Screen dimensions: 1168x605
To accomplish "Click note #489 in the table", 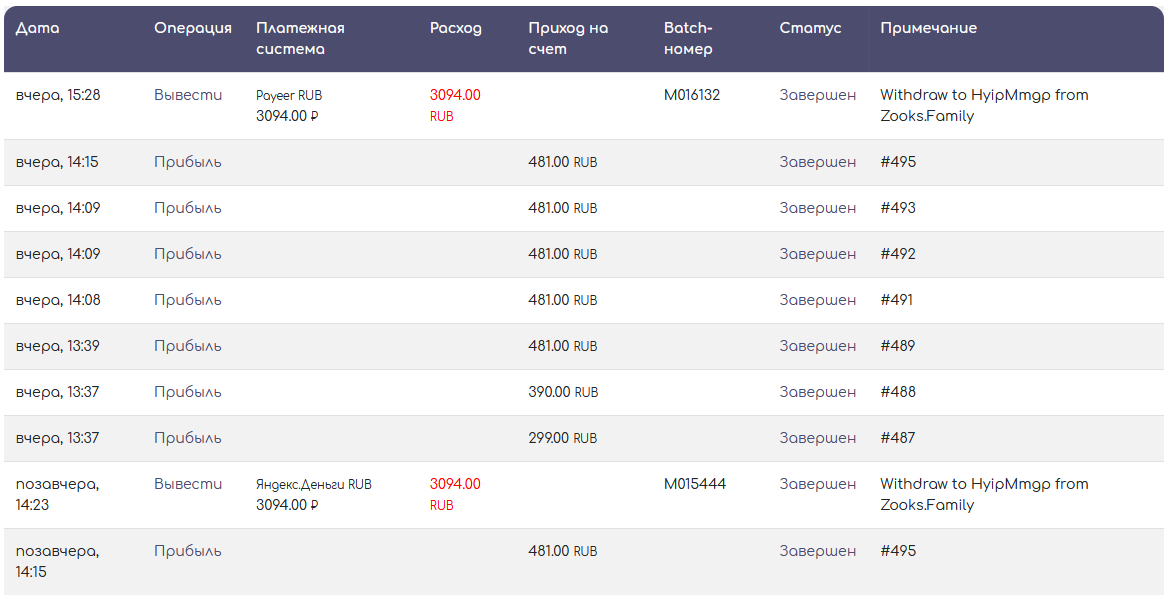I will pos(898,346).
